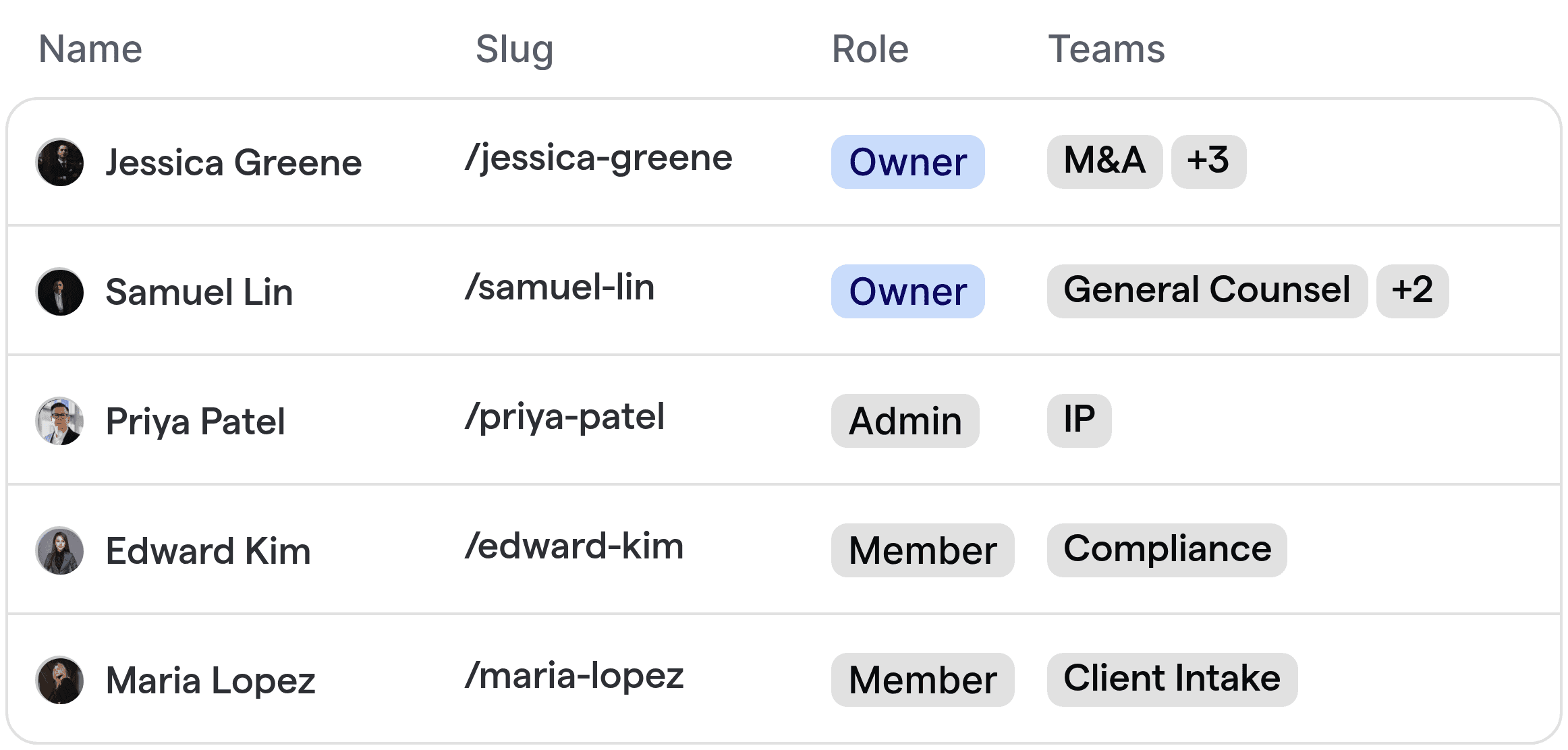This screenshot has height=750, width=1568.
Task: Expand the +2 teams badge for Samuel Lin
Action: 1412,291
